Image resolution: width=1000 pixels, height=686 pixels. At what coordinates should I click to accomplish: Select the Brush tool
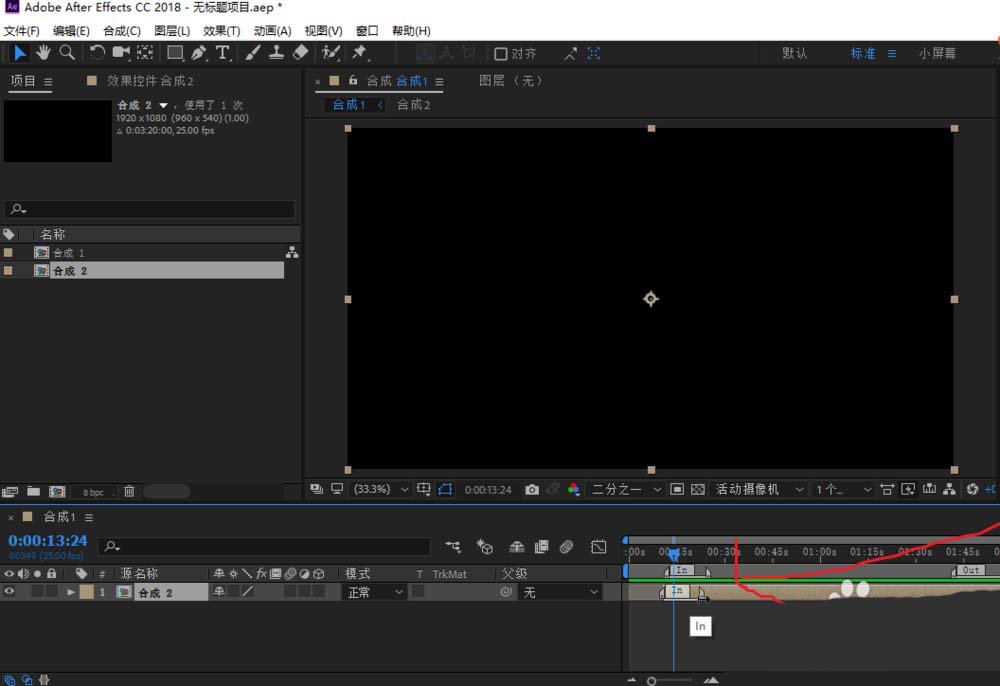pos(253,53)
